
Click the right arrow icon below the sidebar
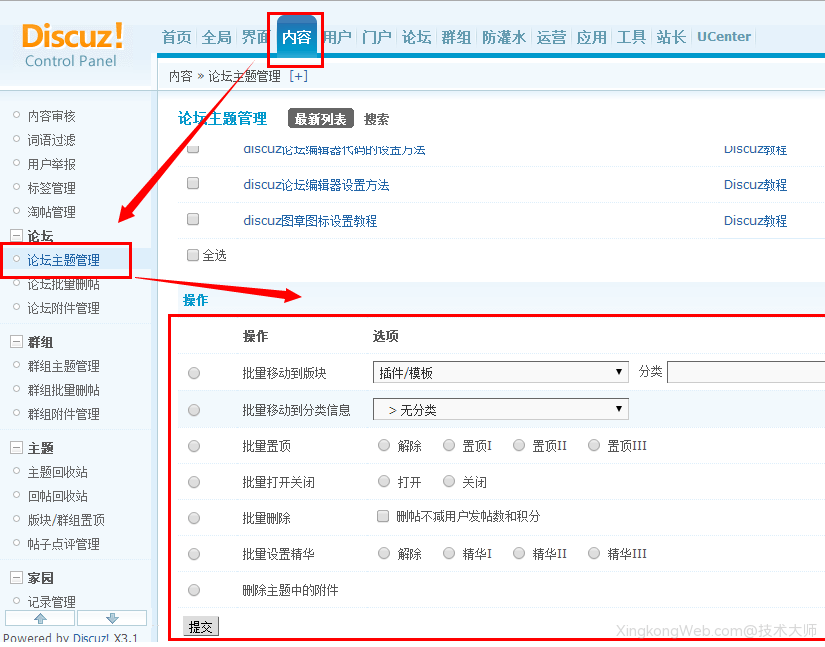click(111, 619)
